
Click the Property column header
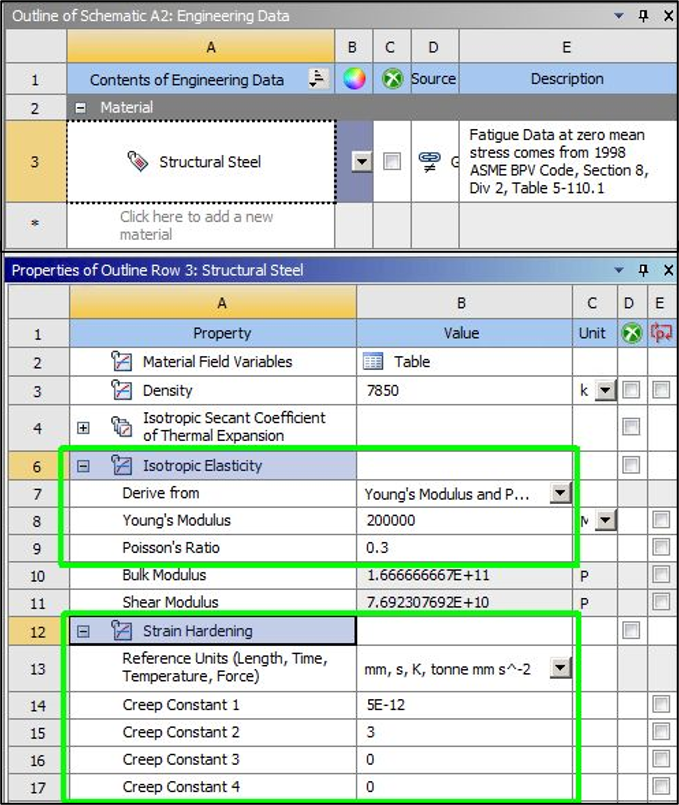pyautogui.click(x=213, y=333)
